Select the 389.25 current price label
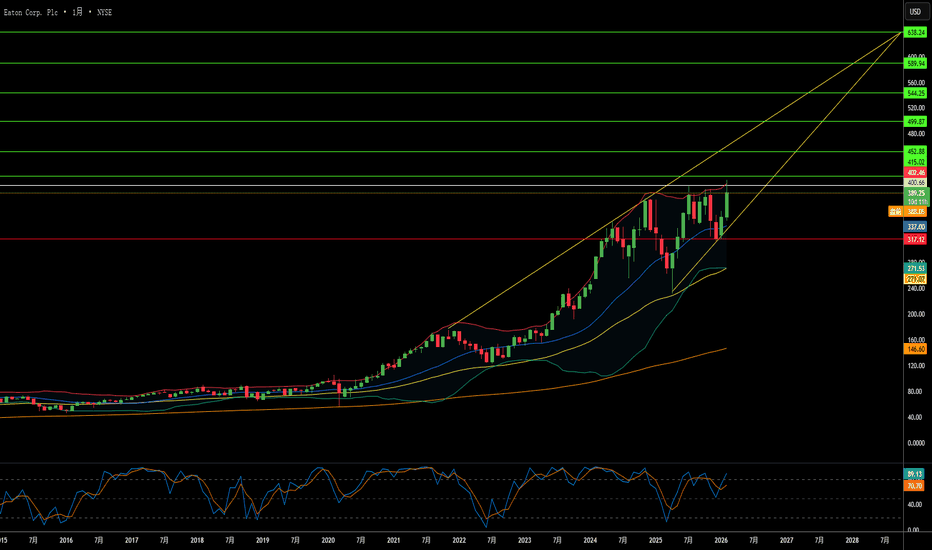Image resolution: width=932 pixels, height=550 pixels. tap(915, 193)
